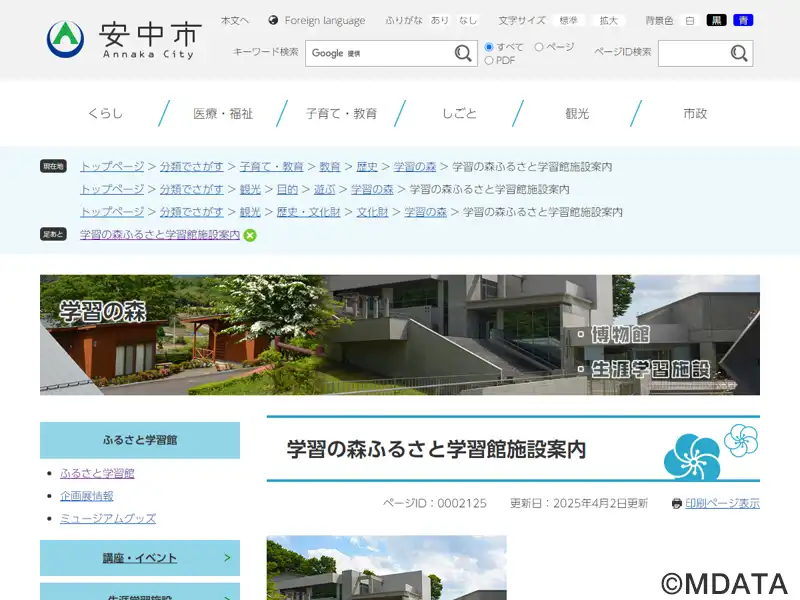Click the page ID text 0002125
Image resolution: width=800 pixels, height=600 pixels.
tap(462, 504)
